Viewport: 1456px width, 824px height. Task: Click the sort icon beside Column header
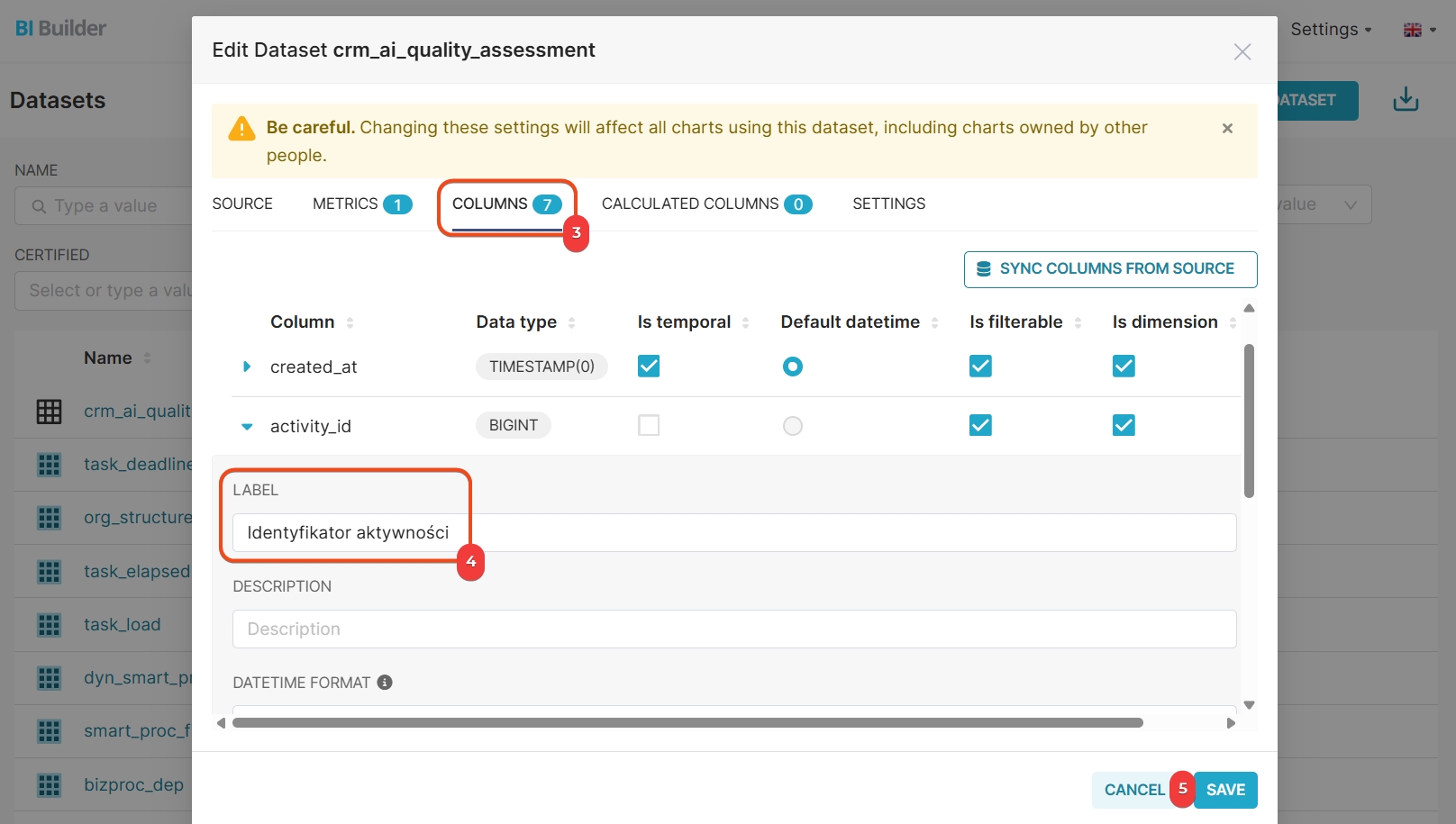click(x=350, y=322)
